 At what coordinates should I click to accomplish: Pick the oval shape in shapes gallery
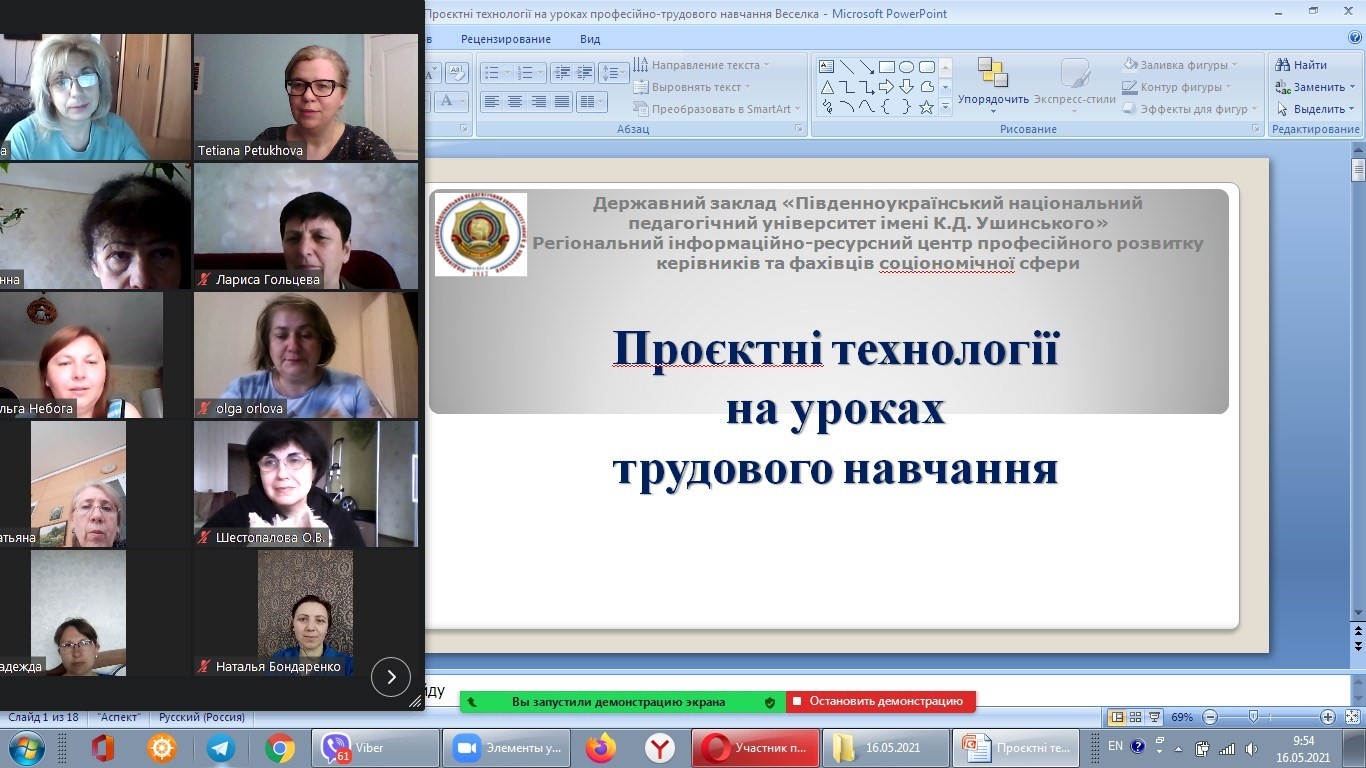(907, 67)
